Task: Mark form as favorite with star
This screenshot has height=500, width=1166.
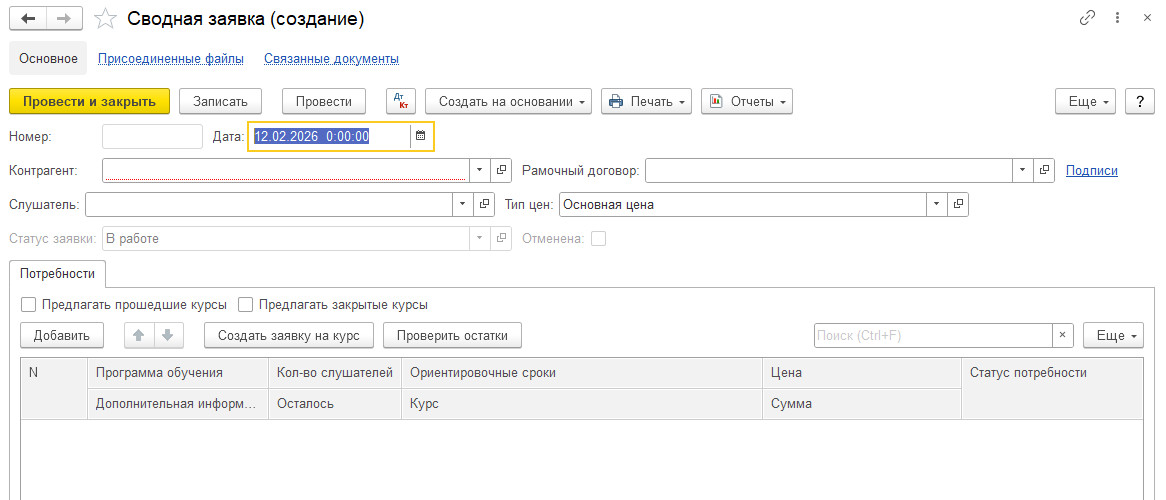Action: (x=103, y=19)
